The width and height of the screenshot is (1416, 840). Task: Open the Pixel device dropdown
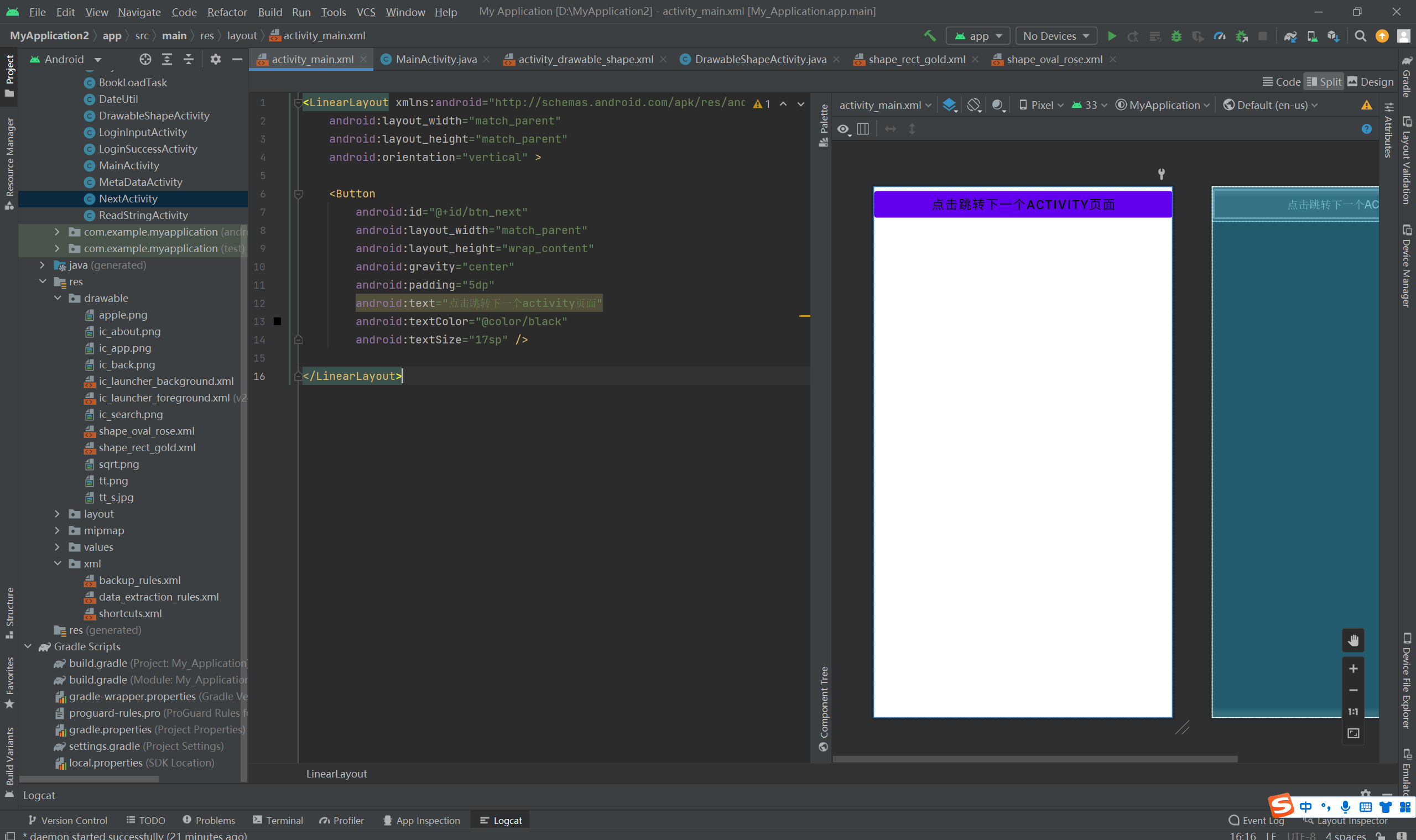[1040, 105]
